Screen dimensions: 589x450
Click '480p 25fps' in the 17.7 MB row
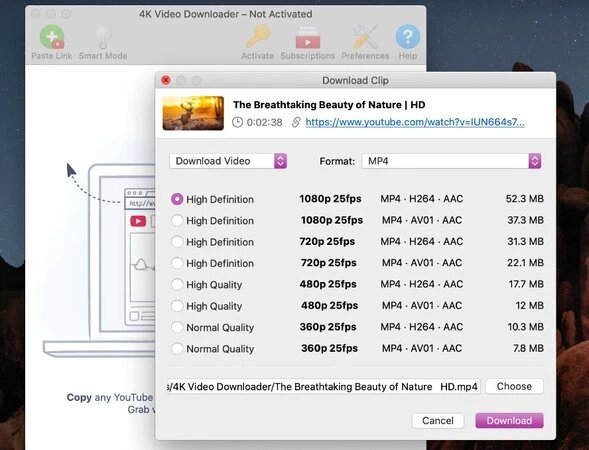328,284
